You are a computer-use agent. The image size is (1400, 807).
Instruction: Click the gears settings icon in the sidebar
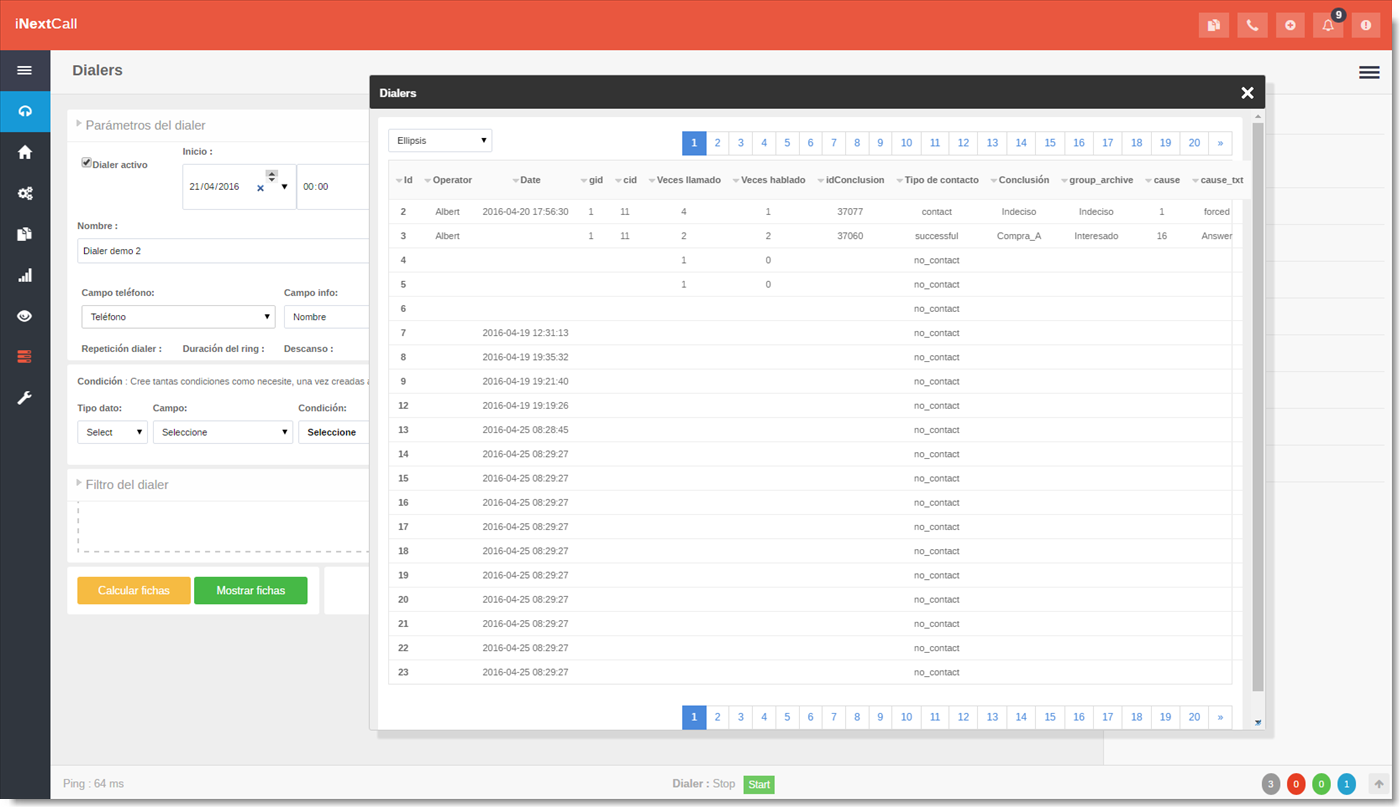tap(25, 193)
